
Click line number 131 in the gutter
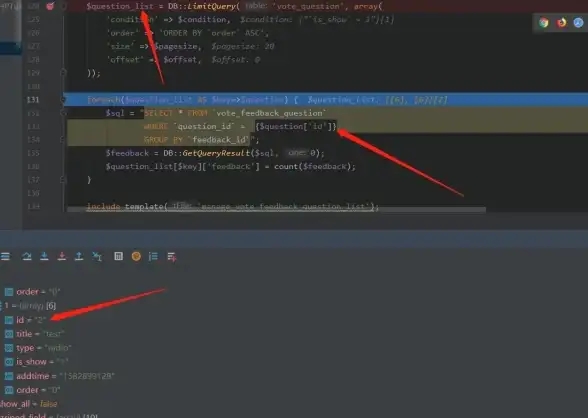[x=33, y=100]
